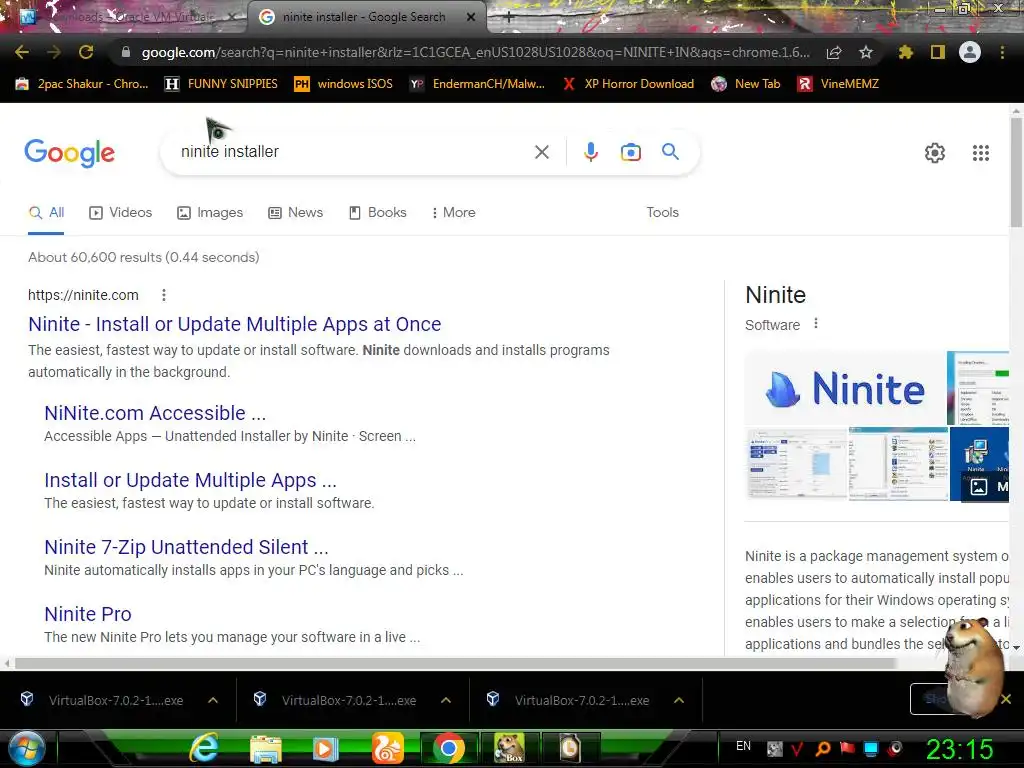This screenshot has height=768, width=1024.
Task: Select the All results tab
Action: 46,213
